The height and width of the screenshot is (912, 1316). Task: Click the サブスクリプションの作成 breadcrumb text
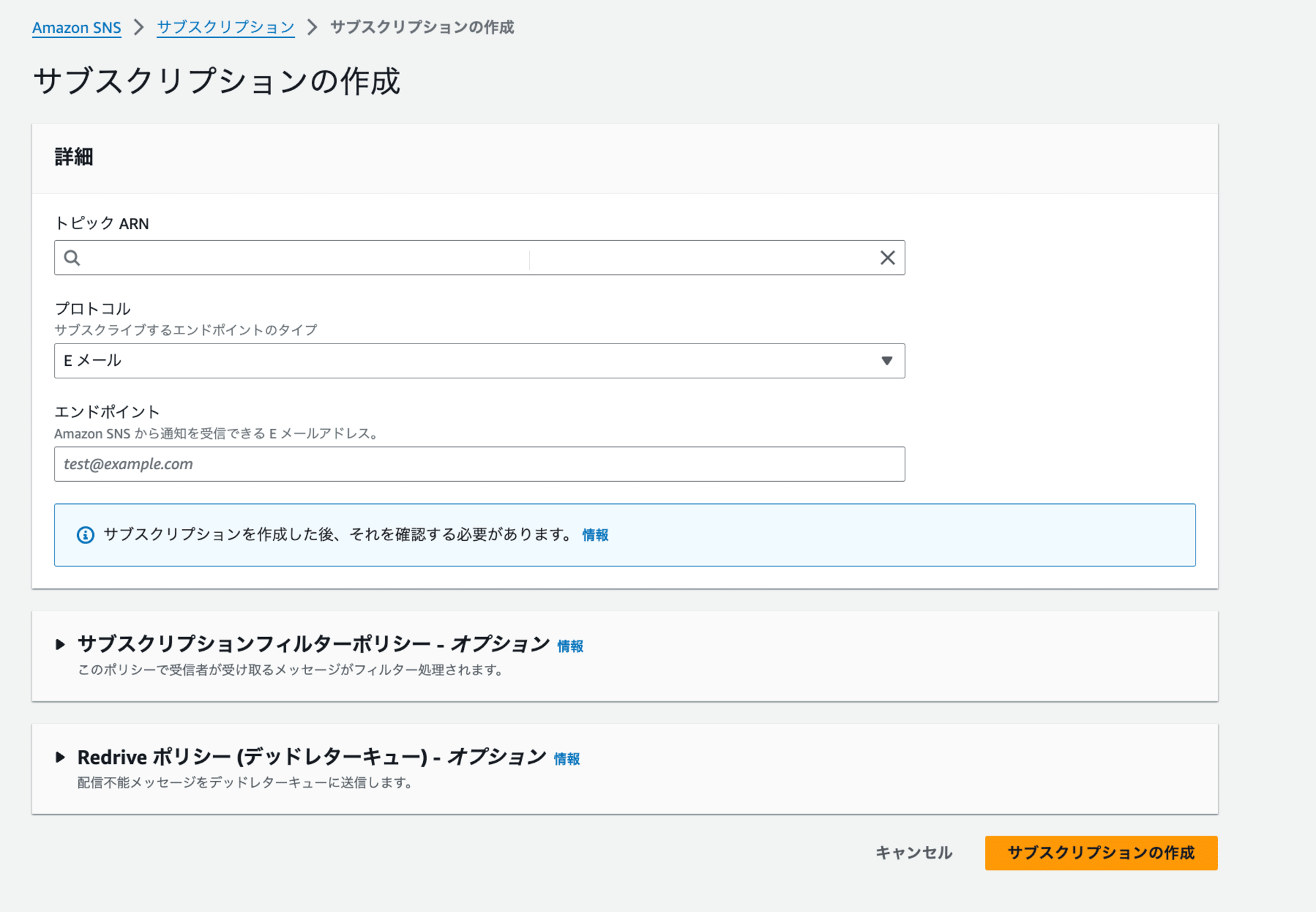[422, 28]
